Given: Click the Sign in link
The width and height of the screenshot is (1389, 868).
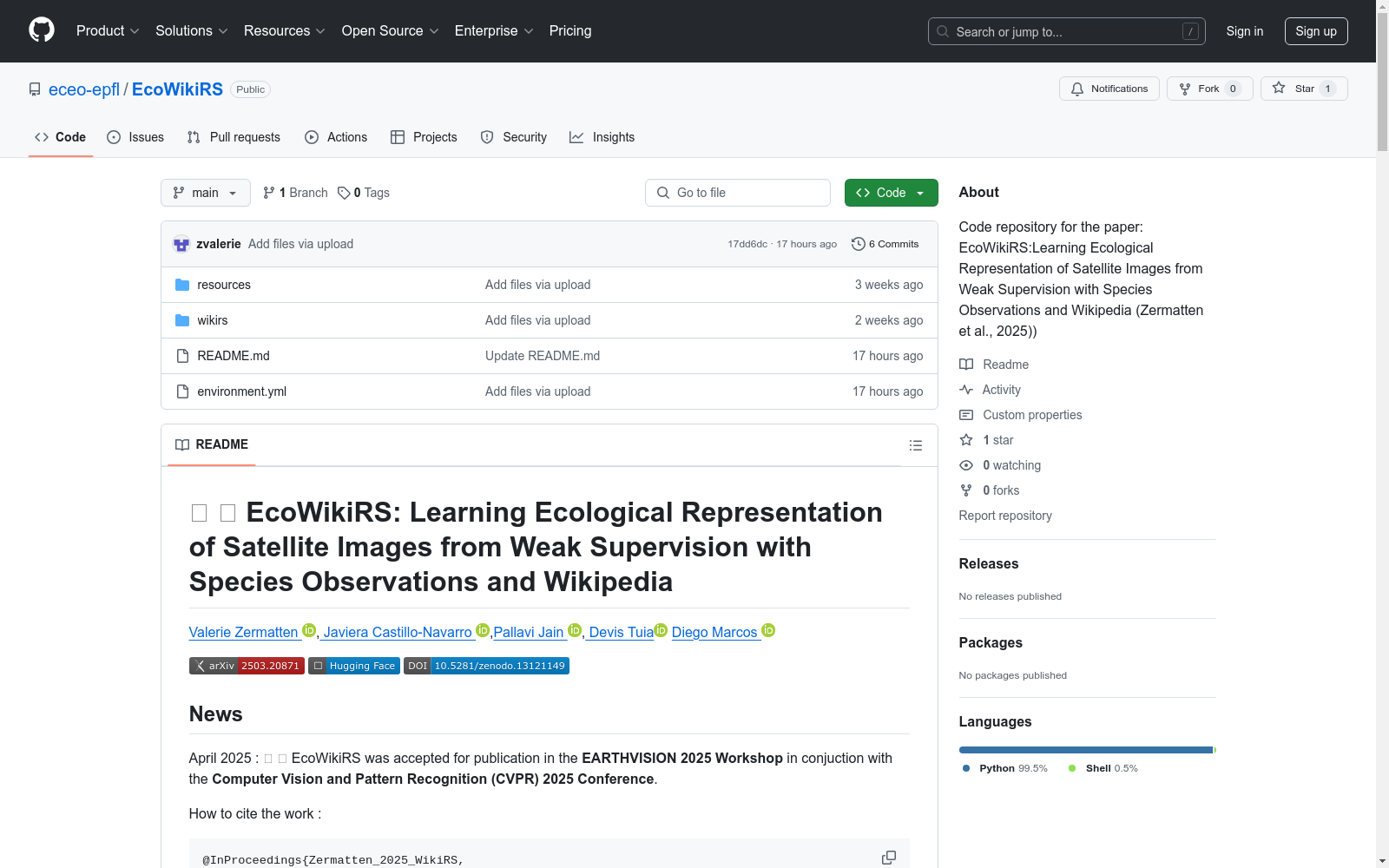Looking at the screenshot, I should coord(1245,31).
